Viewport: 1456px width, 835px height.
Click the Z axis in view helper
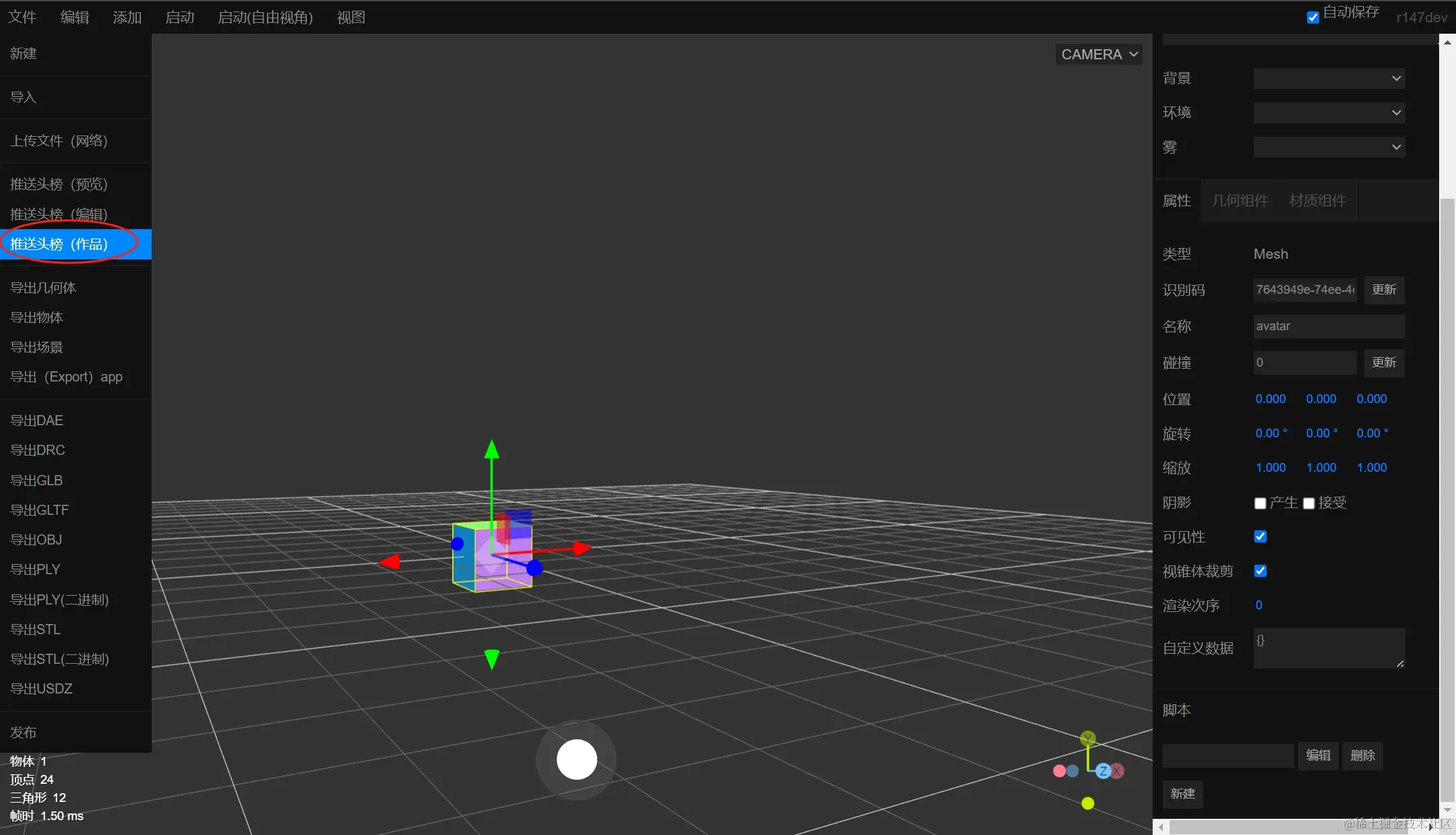click(1103, 771)
